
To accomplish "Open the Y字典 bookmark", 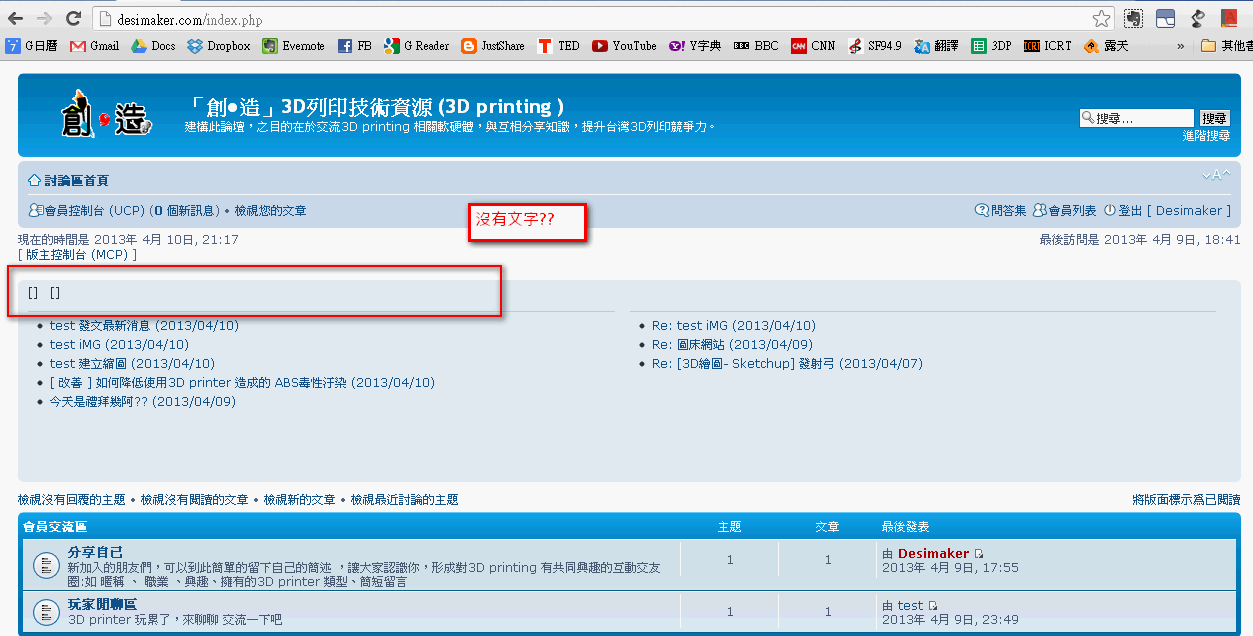I will 695,46.
